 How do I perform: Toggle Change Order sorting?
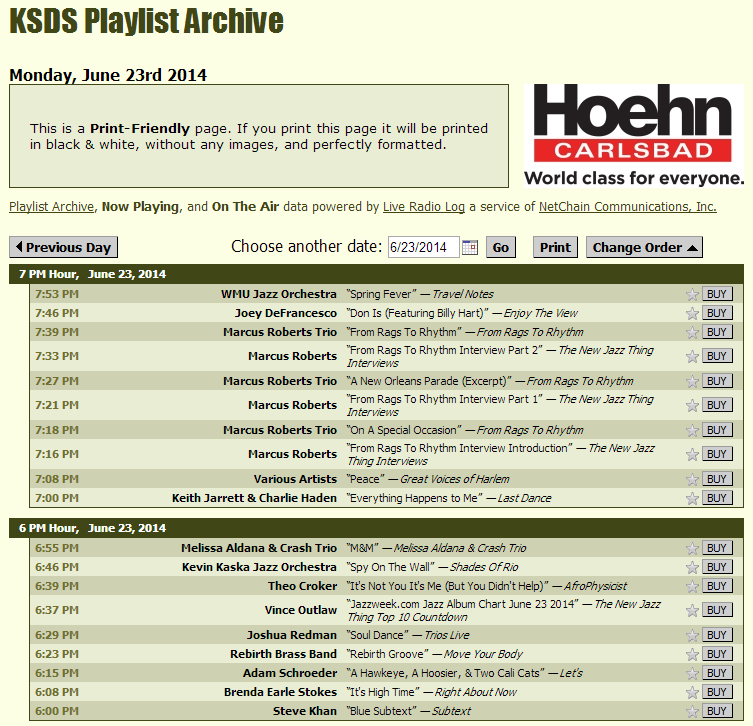pyautogui.click(x=644, y=247)
